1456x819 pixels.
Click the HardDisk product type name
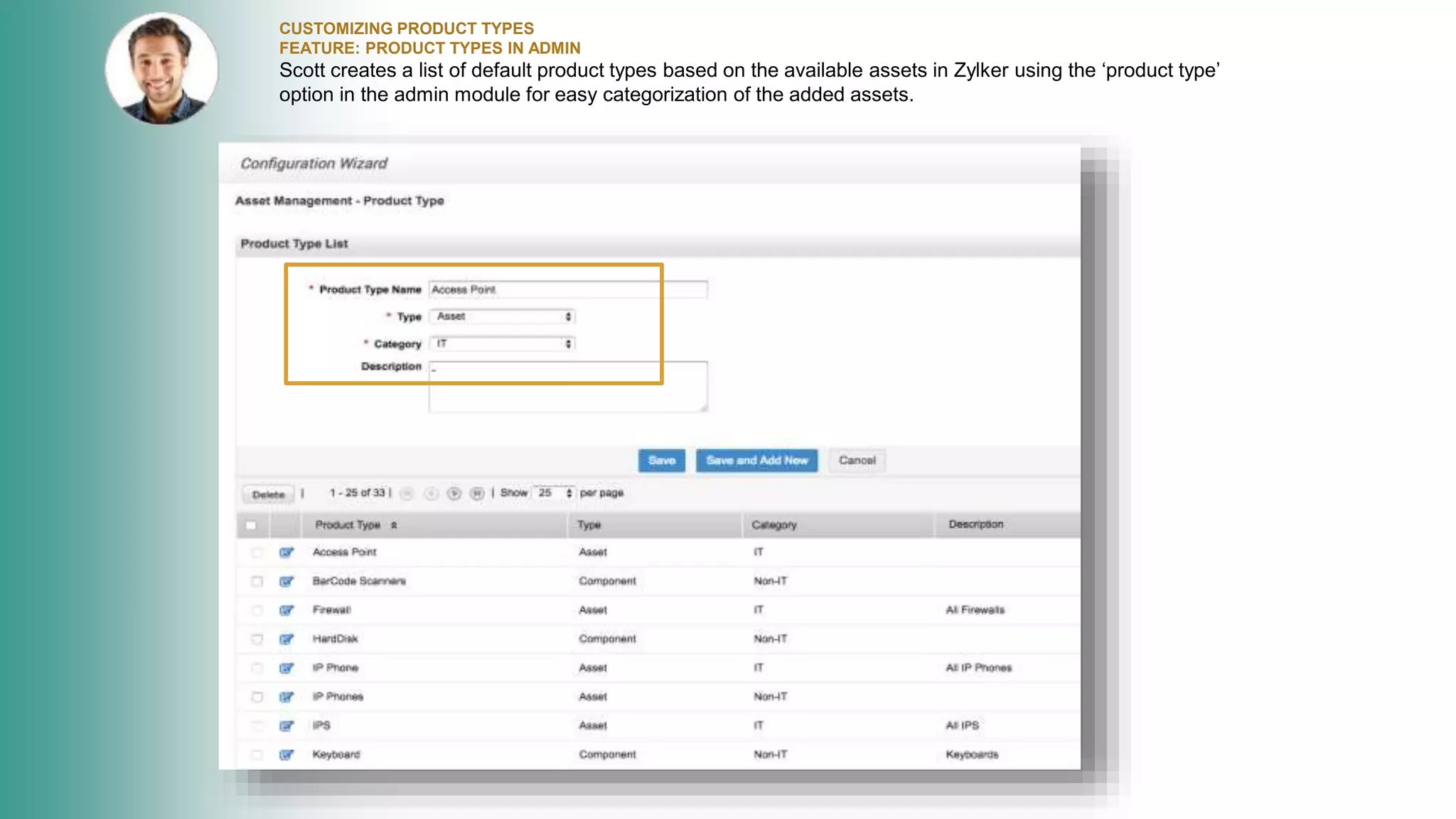tap(335, 638)
